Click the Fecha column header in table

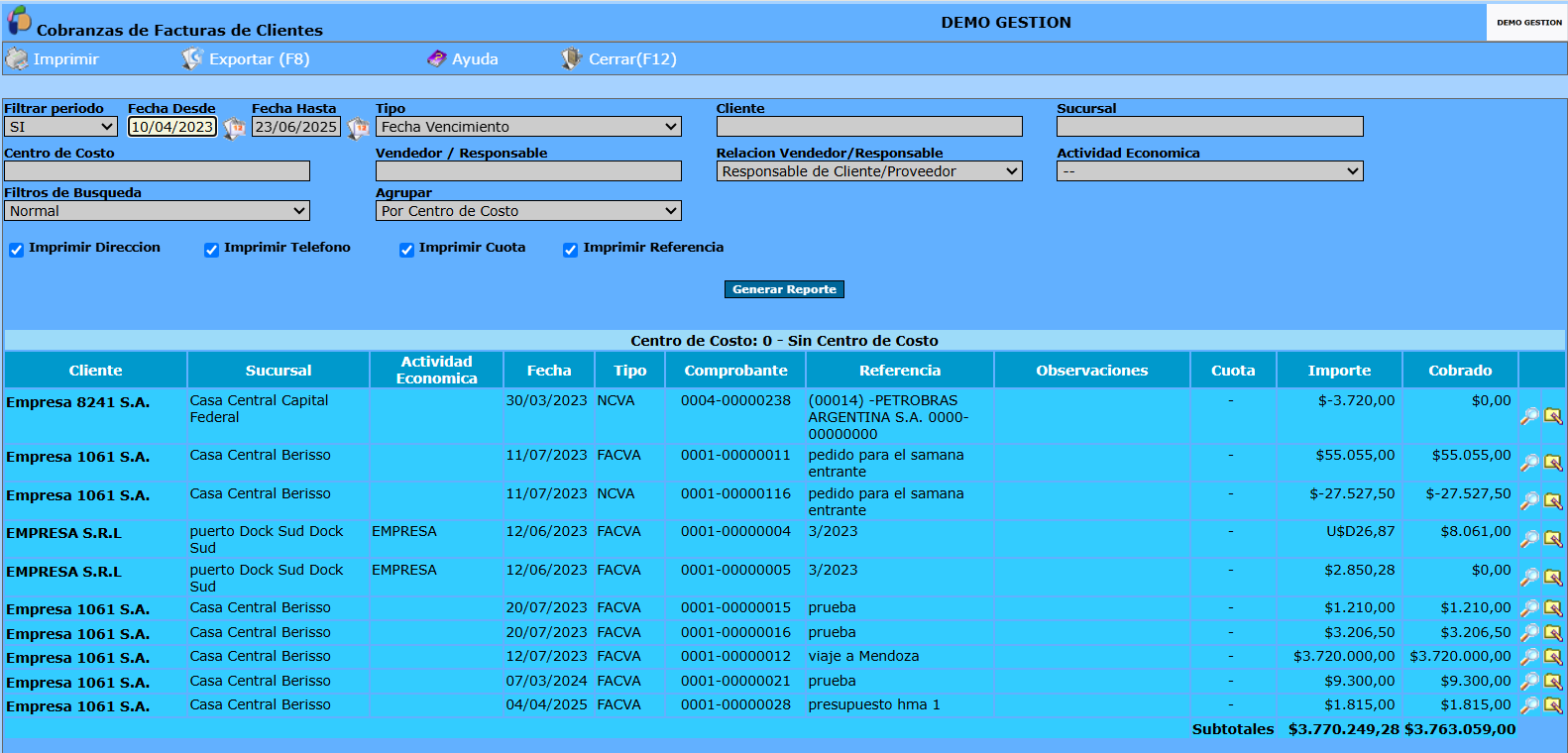click(549, 371)
